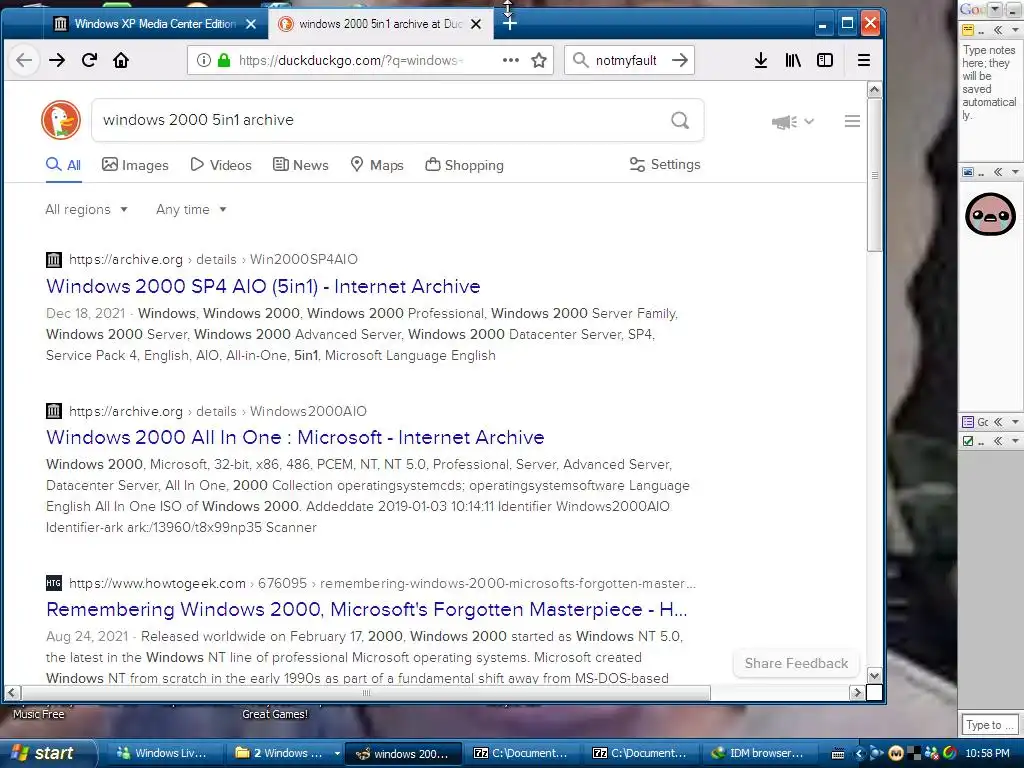Open the Firefox hamburger menu
The width and height of the screenshot is (1024, 768).
863,60
